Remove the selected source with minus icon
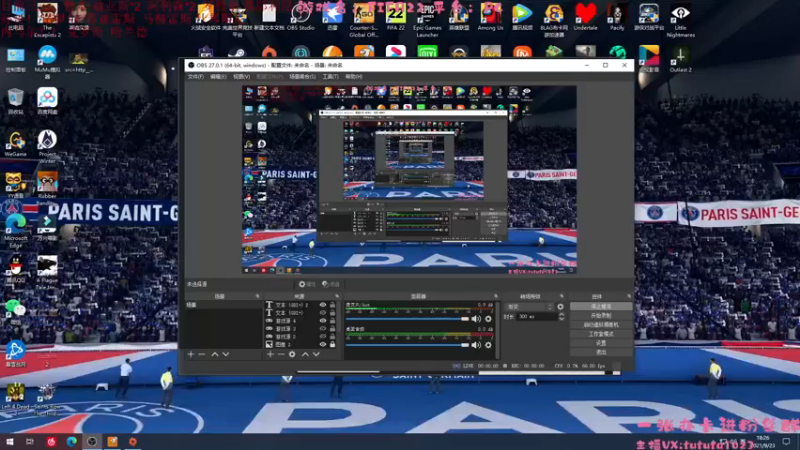This screenshot has height=450, width=800. tap(281, 354)
